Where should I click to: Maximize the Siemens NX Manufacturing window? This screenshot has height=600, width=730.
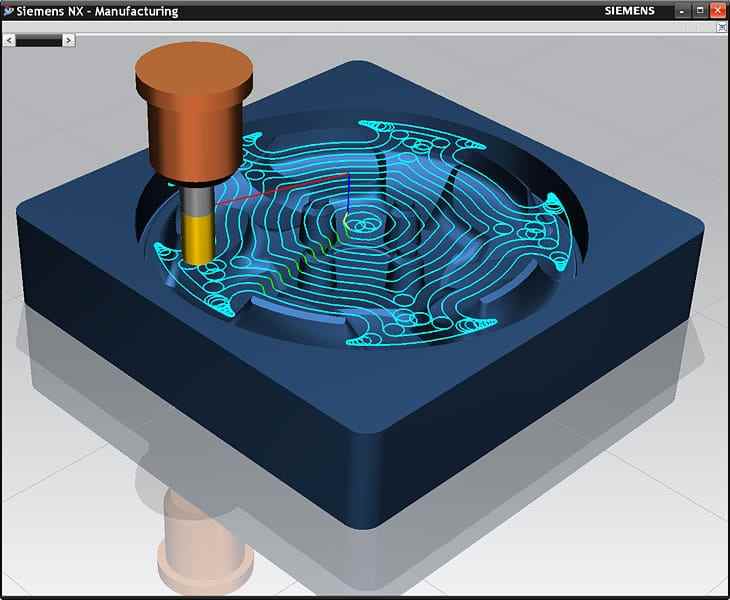700,11
